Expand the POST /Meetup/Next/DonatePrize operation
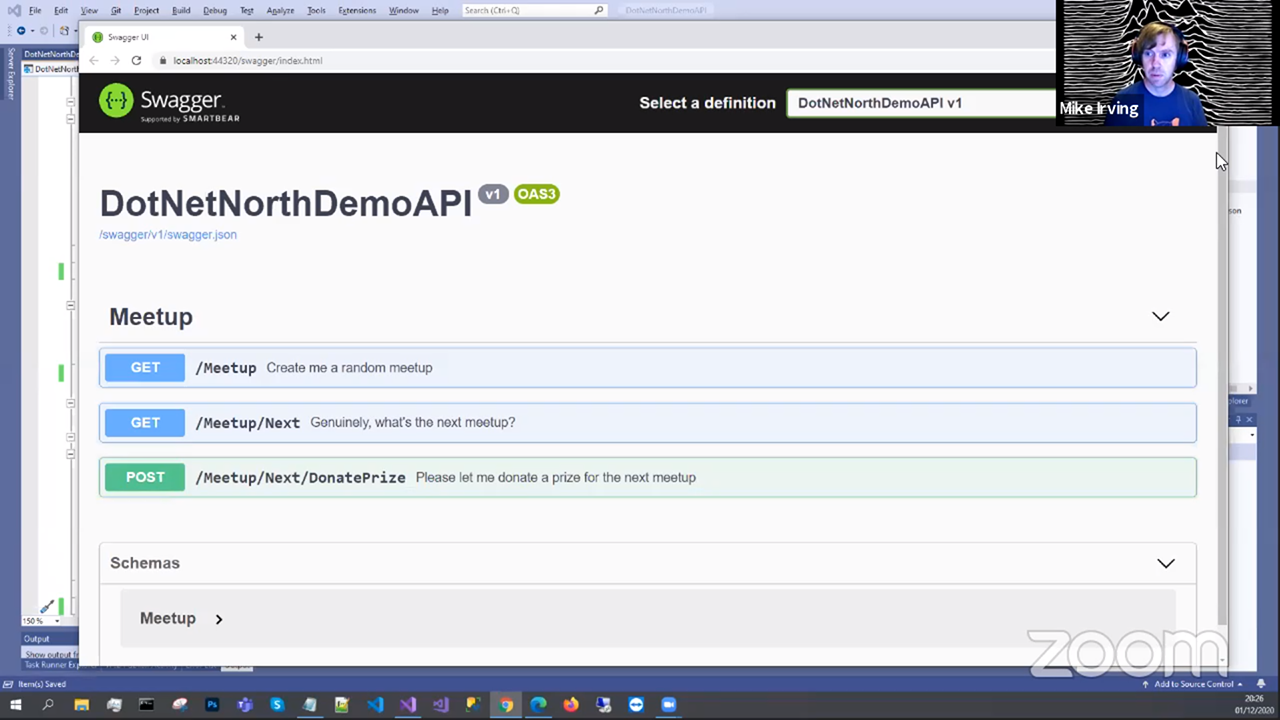The width and height of the screenshot is (1280, 720). pyautogui.click(x=647, y=477)
